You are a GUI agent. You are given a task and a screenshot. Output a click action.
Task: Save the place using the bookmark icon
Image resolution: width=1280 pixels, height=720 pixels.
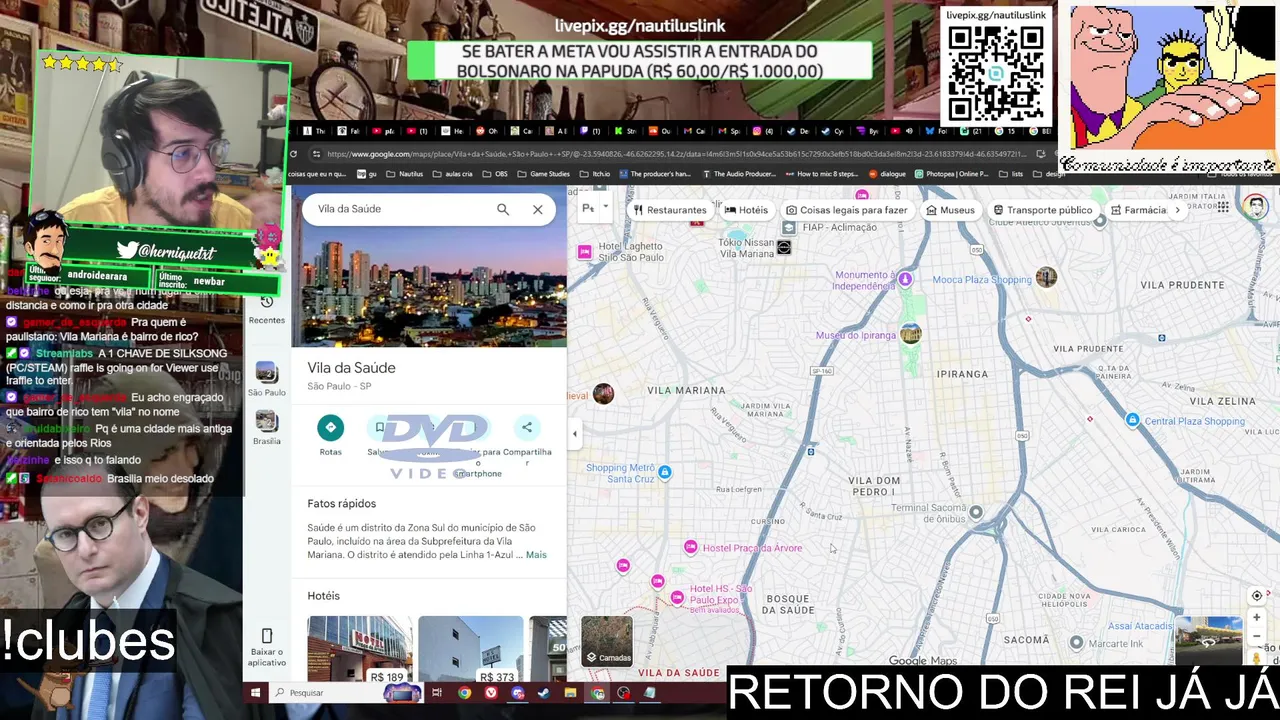379,428
